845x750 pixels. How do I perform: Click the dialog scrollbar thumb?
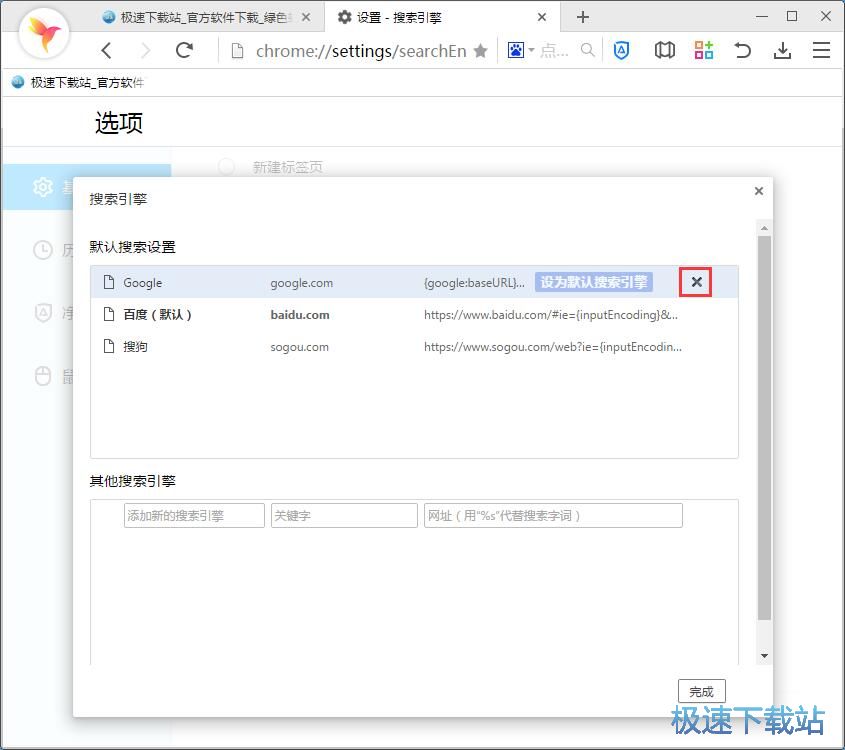pos(764,428)
